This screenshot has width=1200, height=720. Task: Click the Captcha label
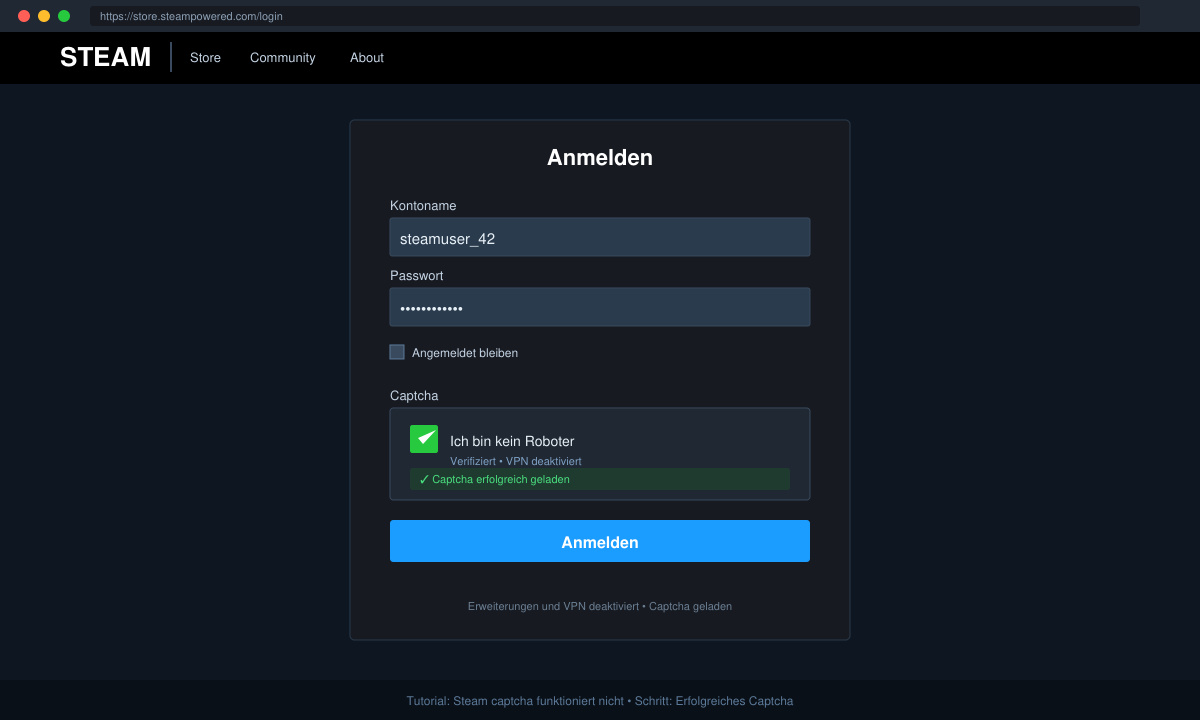(x=414, y=396)
